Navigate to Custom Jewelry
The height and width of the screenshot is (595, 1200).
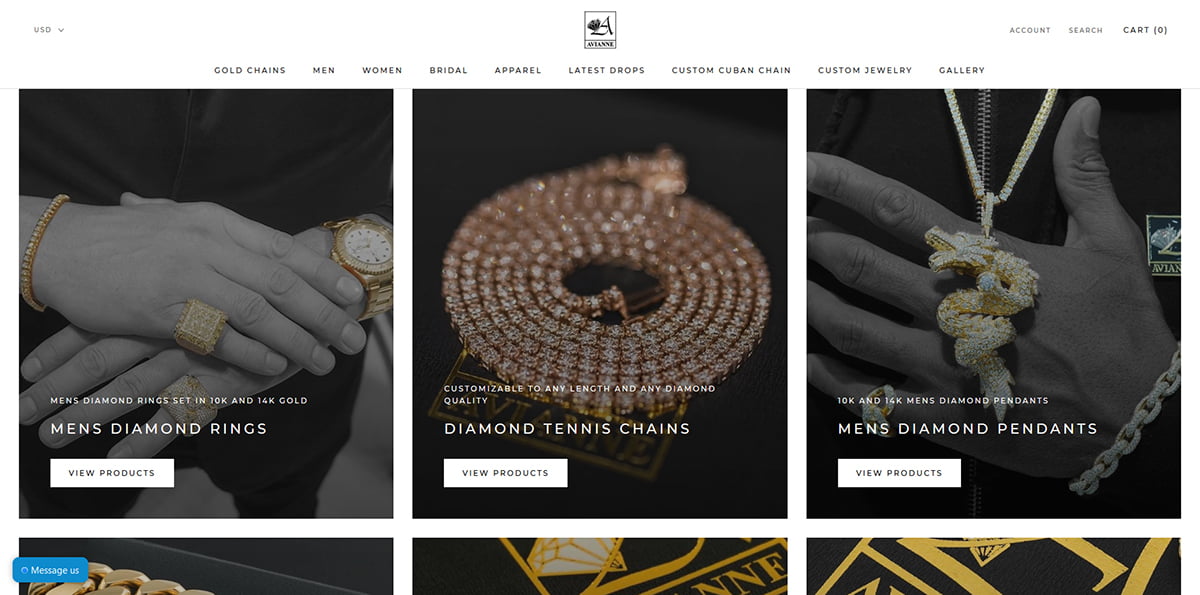[x=865, y=70]
